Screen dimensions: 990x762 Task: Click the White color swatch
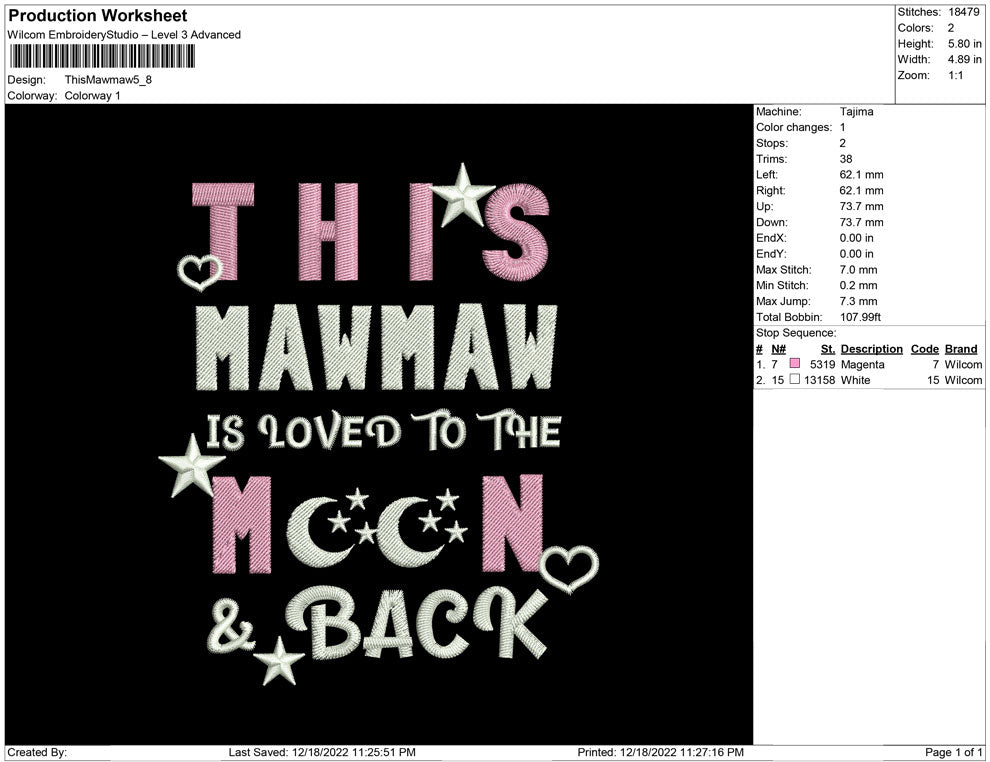coord(795,379)
